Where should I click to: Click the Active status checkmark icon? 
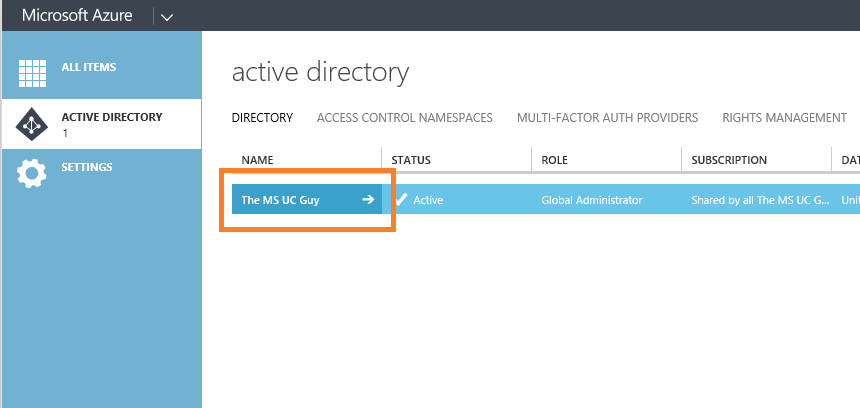coord(401,199)
